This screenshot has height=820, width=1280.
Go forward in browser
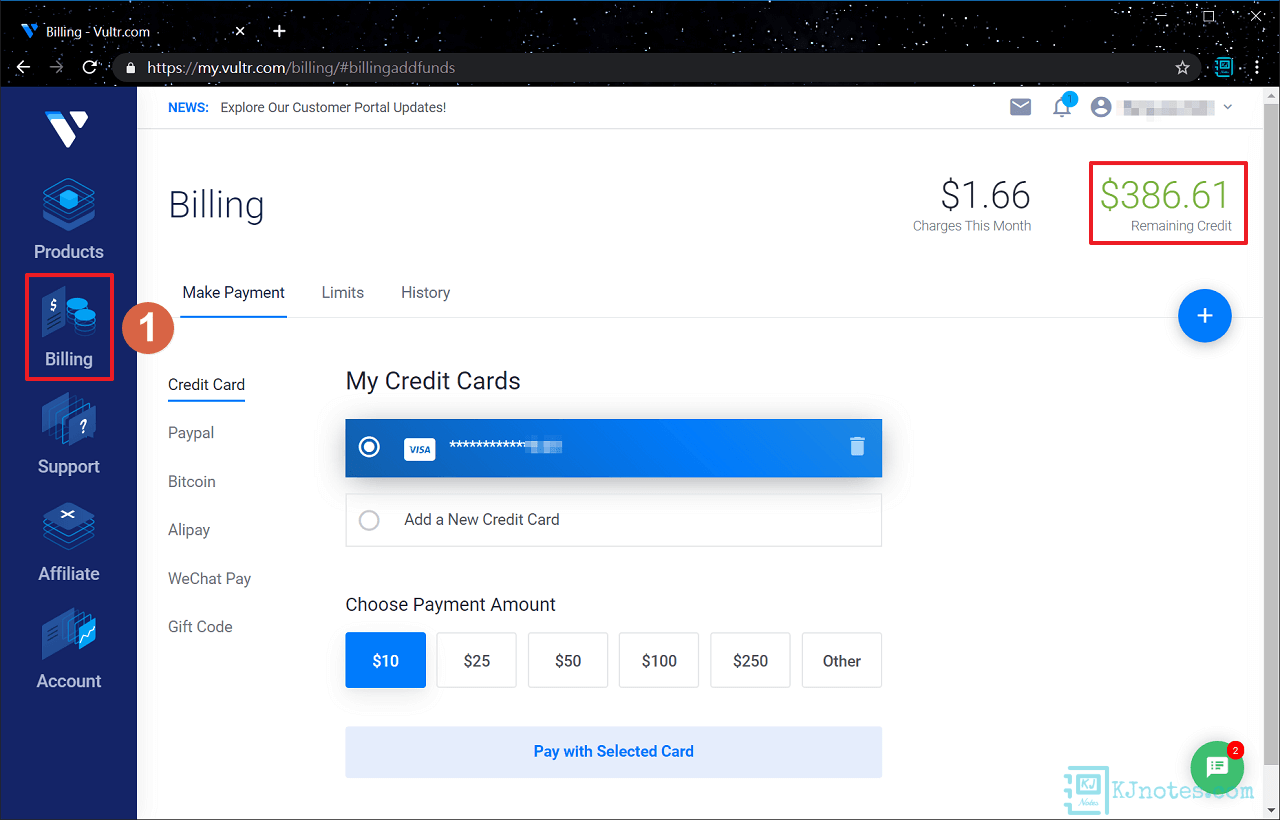click(57, 67)
